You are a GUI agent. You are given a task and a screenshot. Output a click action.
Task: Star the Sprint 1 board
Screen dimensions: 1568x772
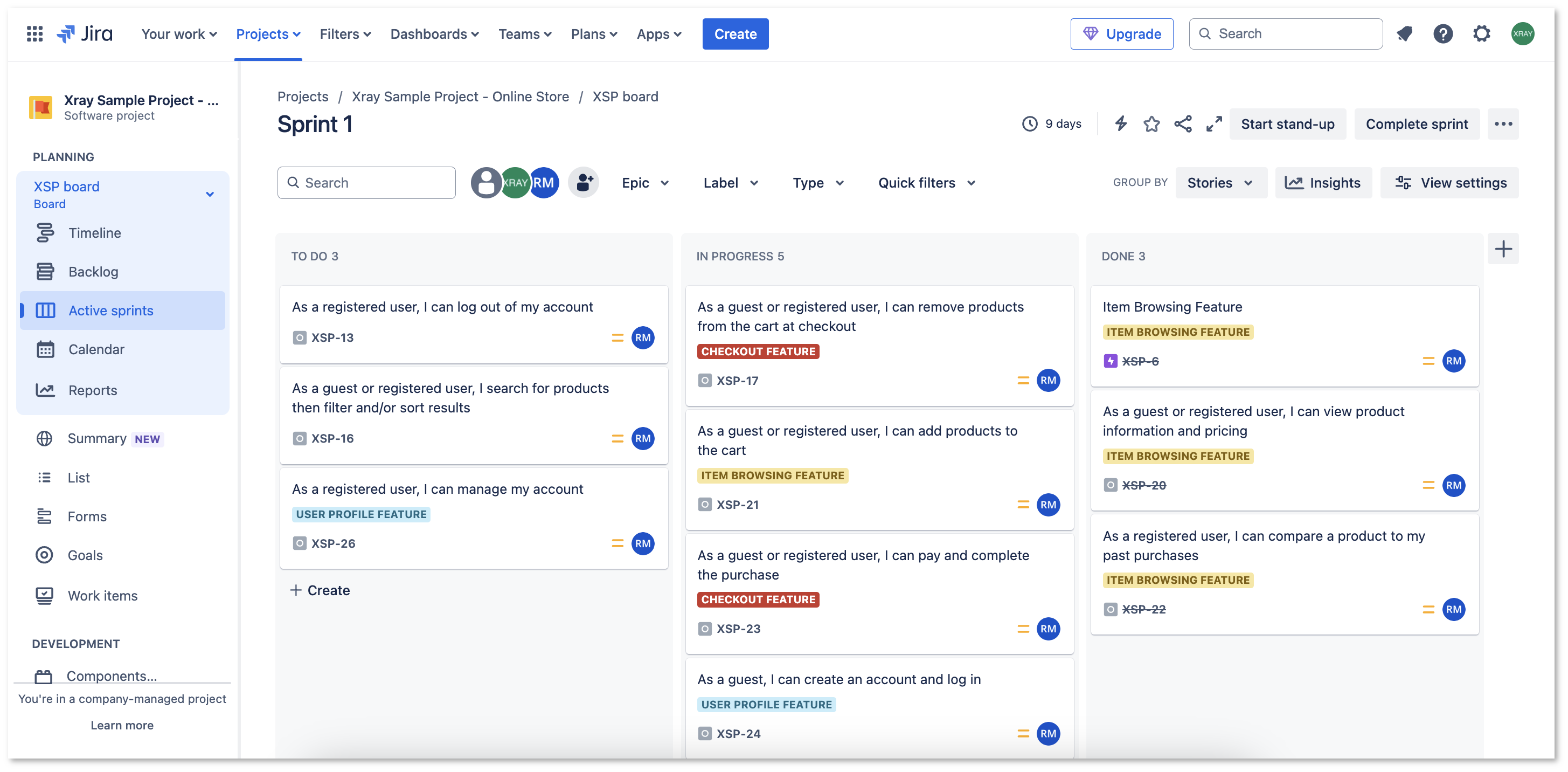coord(1151,123)
